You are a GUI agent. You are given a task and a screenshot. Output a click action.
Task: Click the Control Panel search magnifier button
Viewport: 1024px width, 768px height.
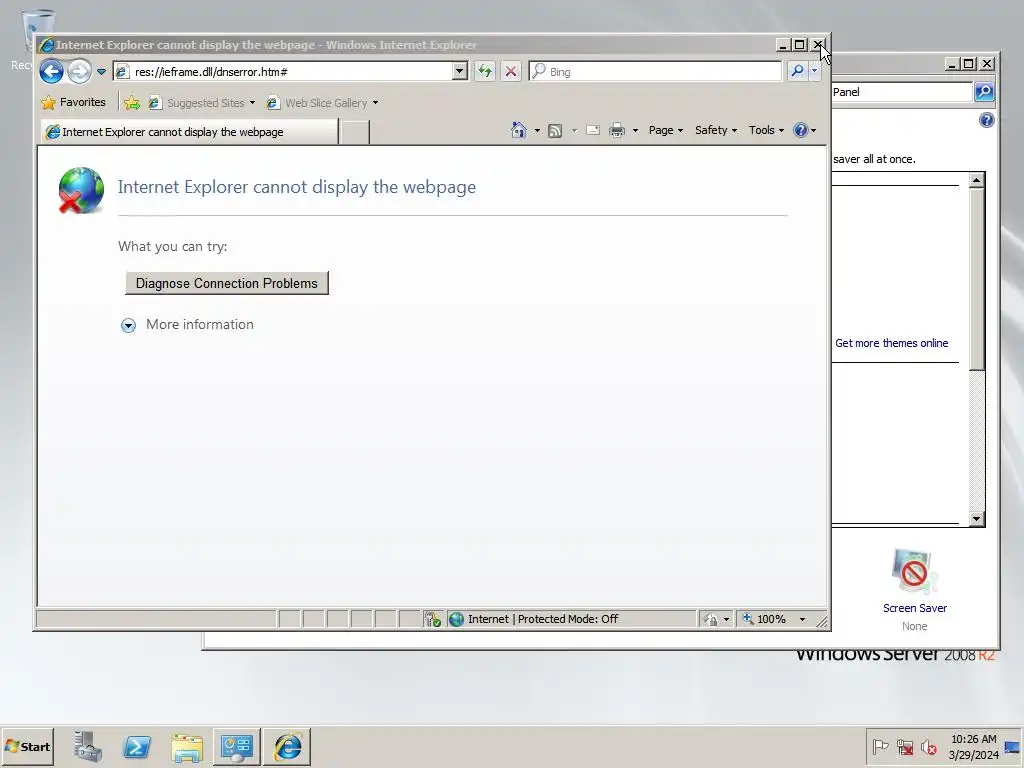(x=984, y=92)
